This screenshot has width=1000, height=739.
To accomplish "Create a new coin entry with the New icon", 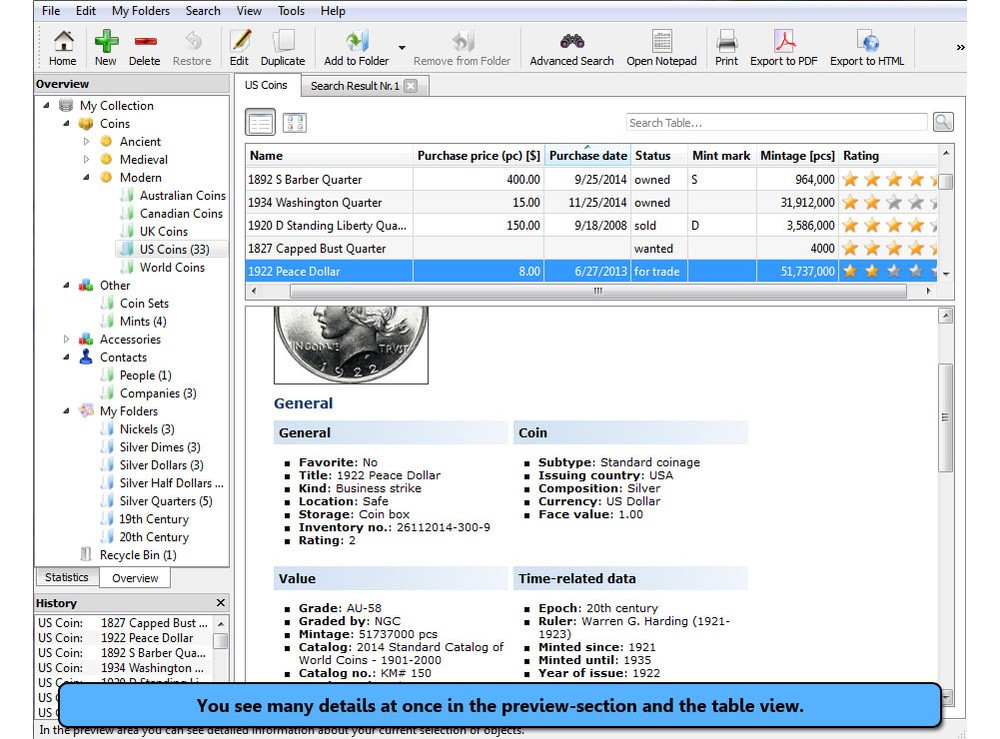I will (105, 47).
